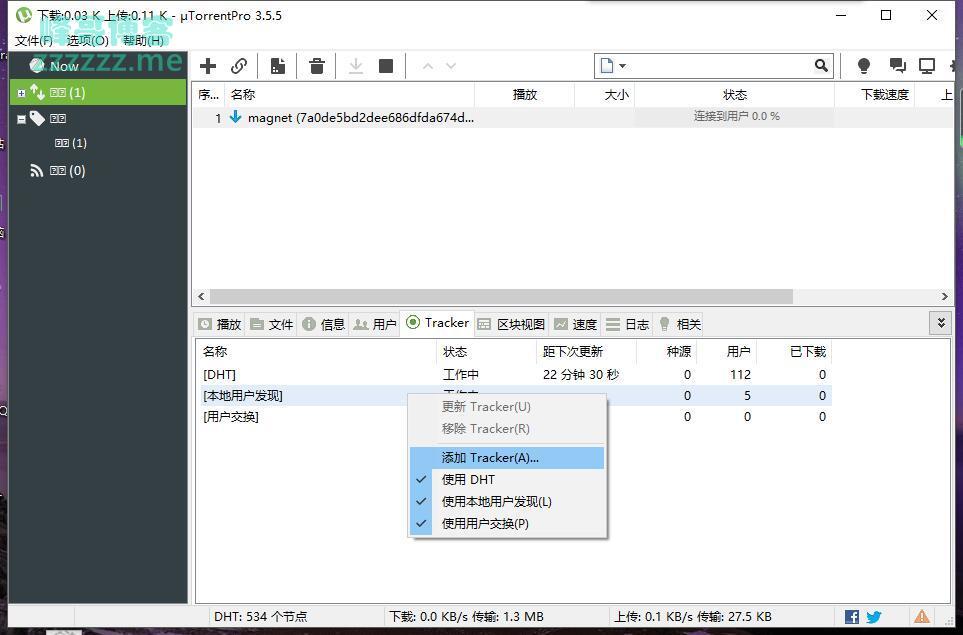Viewport: 963px width, 635px height.
Task: Click the search magnifier icon
Action: click(821, 66)
